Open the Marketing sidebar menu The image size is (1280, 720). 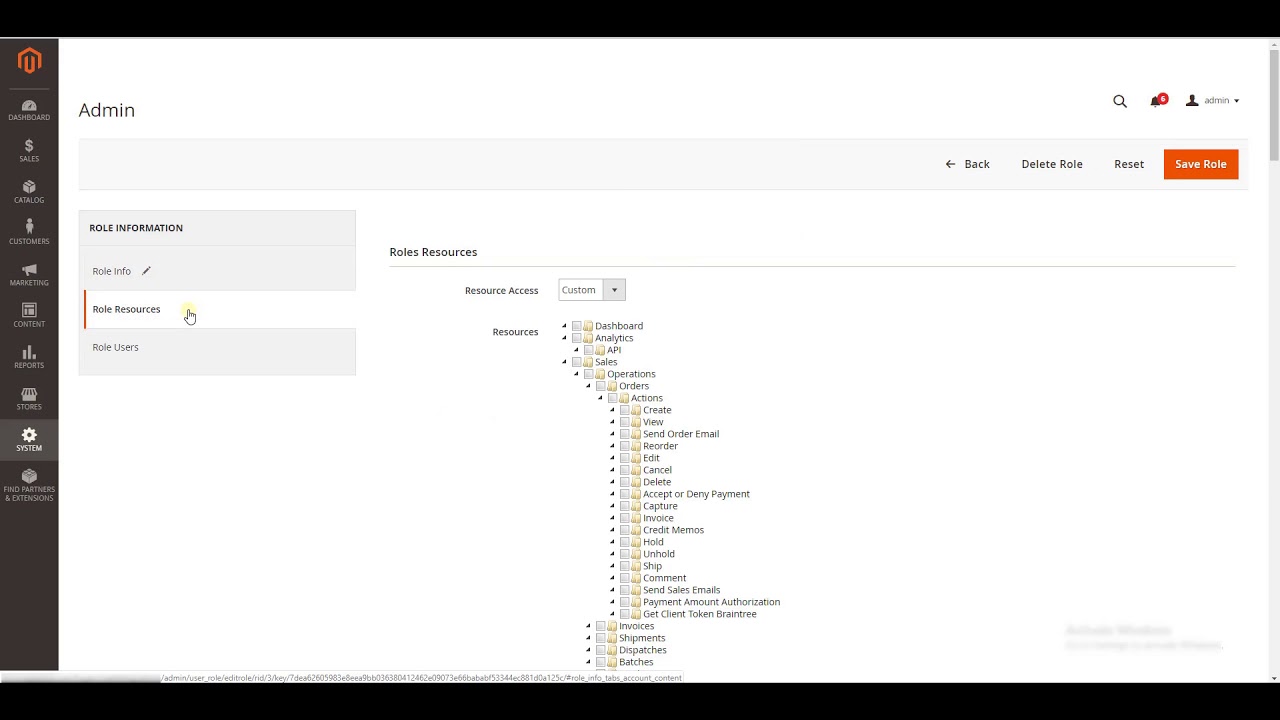pyautogui.click(x=29, y=276)
